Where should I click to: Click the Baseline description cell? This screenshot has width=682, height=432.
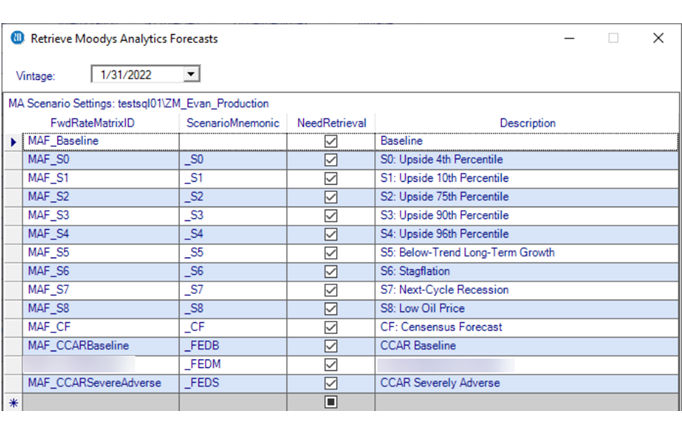[527, 141]
